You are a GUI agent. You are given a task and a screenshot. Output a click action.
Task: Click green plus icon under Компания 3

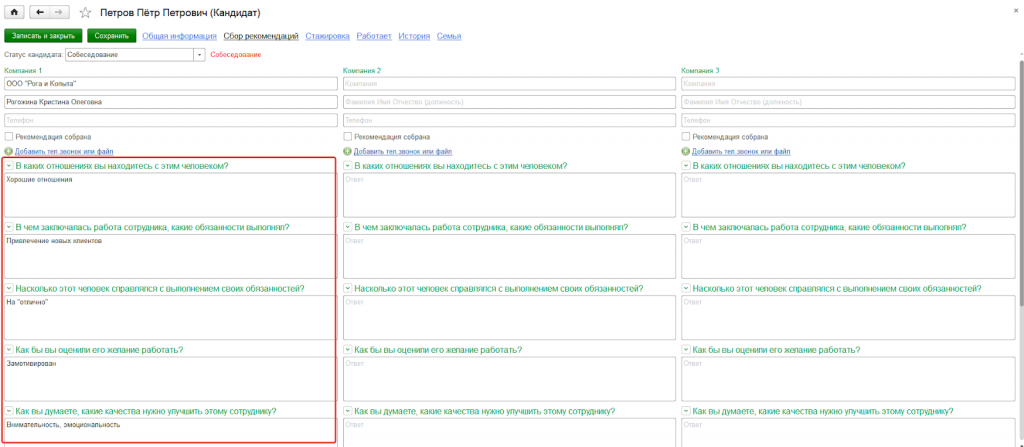[686, 151]
